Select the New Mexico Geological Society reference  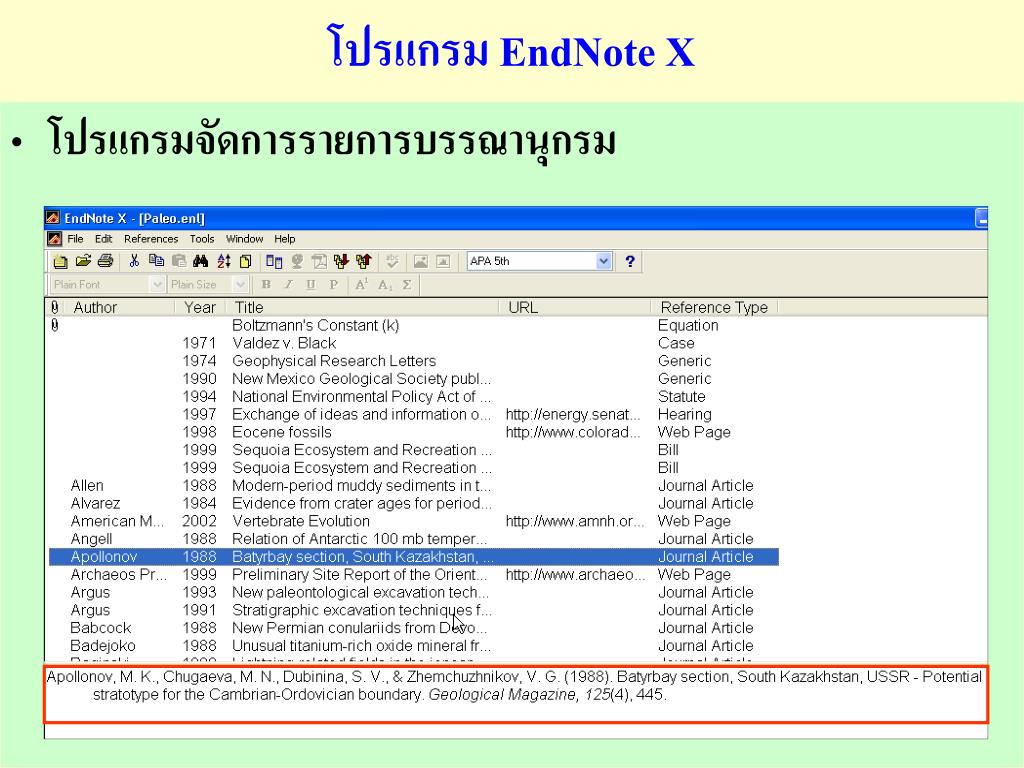(414, 379)
